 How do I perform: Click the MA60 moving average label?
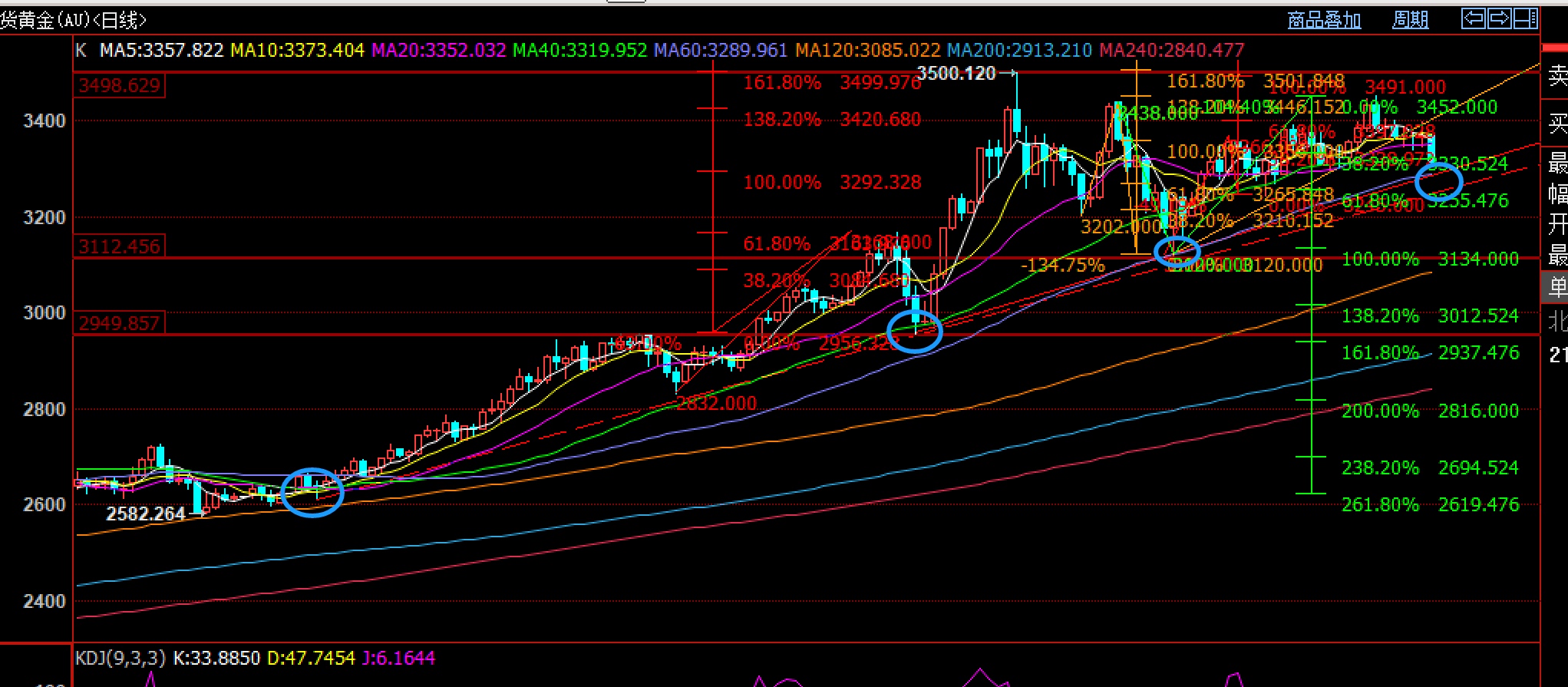721,51
